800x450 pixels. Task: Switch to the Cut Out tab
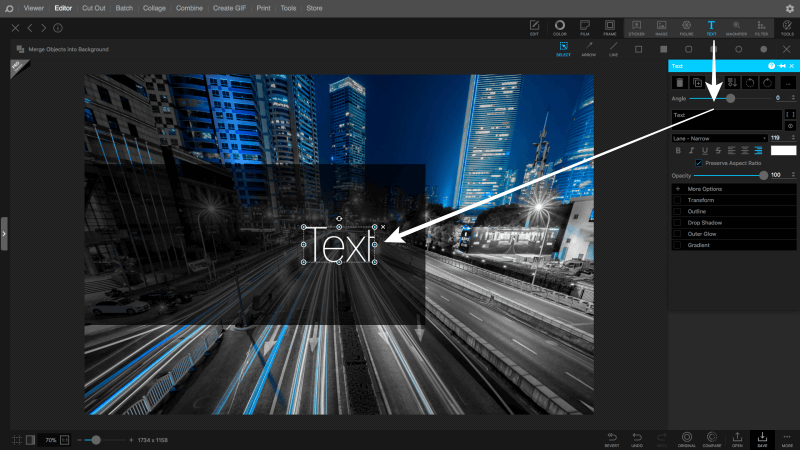tap(94, 8)
